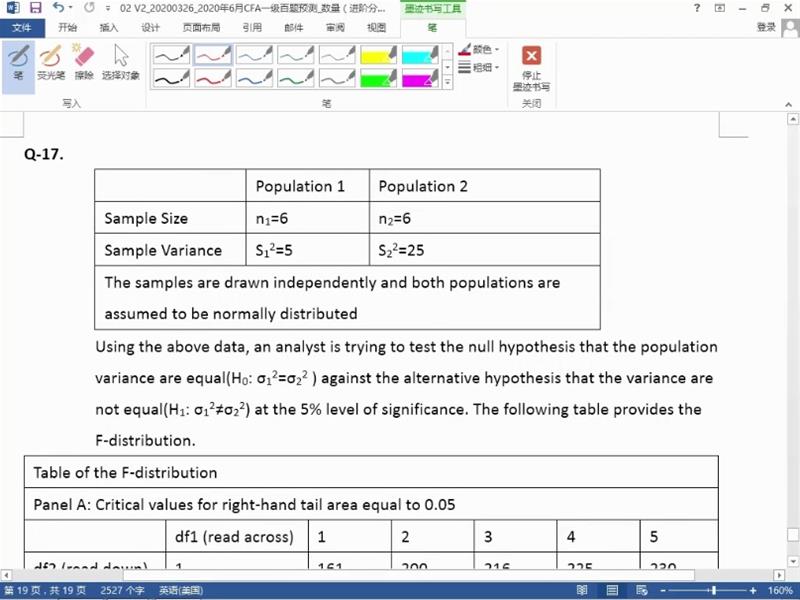Screen dimensions: 800x600
Task: Click the vertical scrollbar up arrow
Action: 793,119
